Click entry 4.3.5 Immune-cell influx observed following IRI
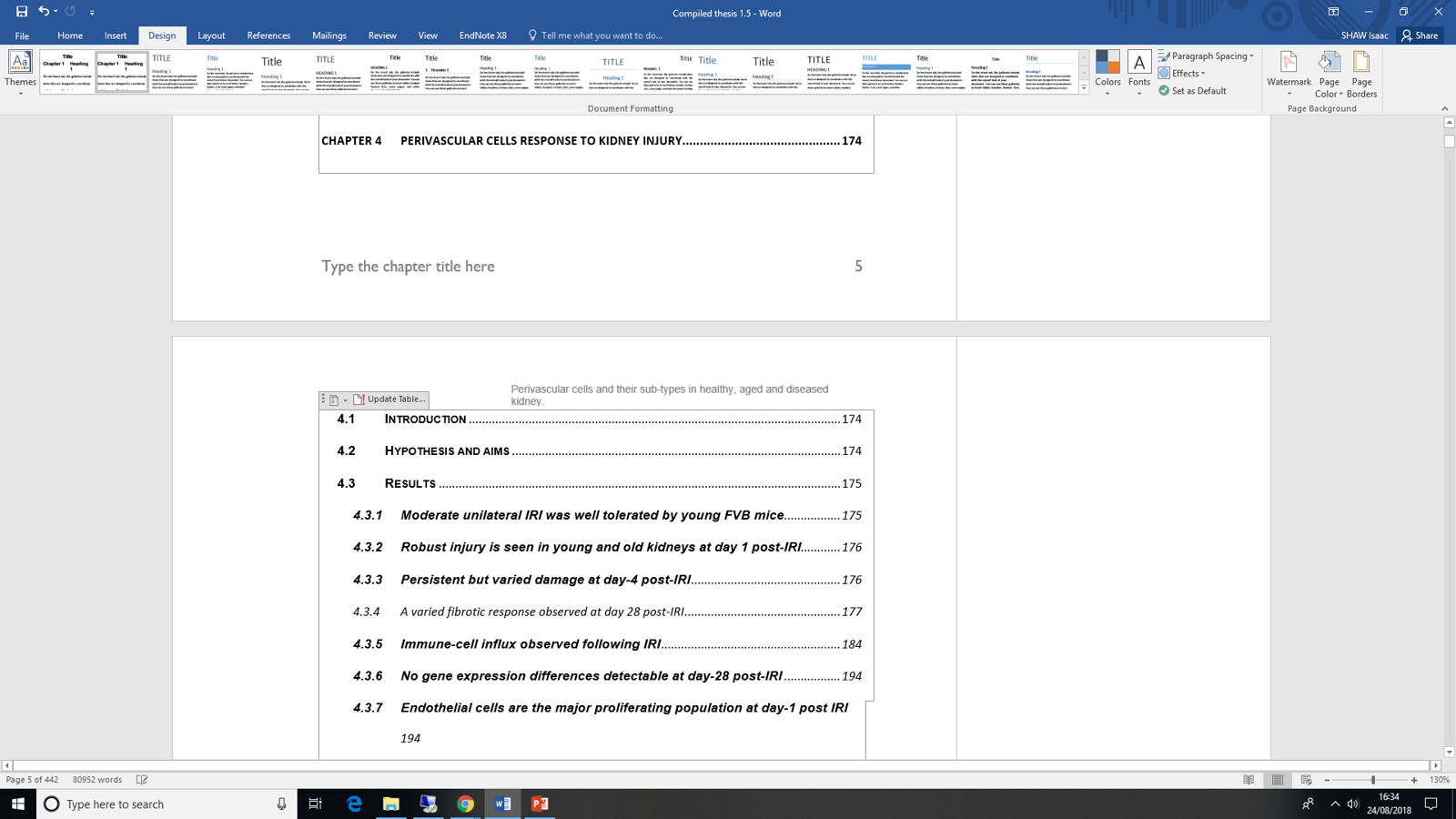 click(x=607, y=644)
